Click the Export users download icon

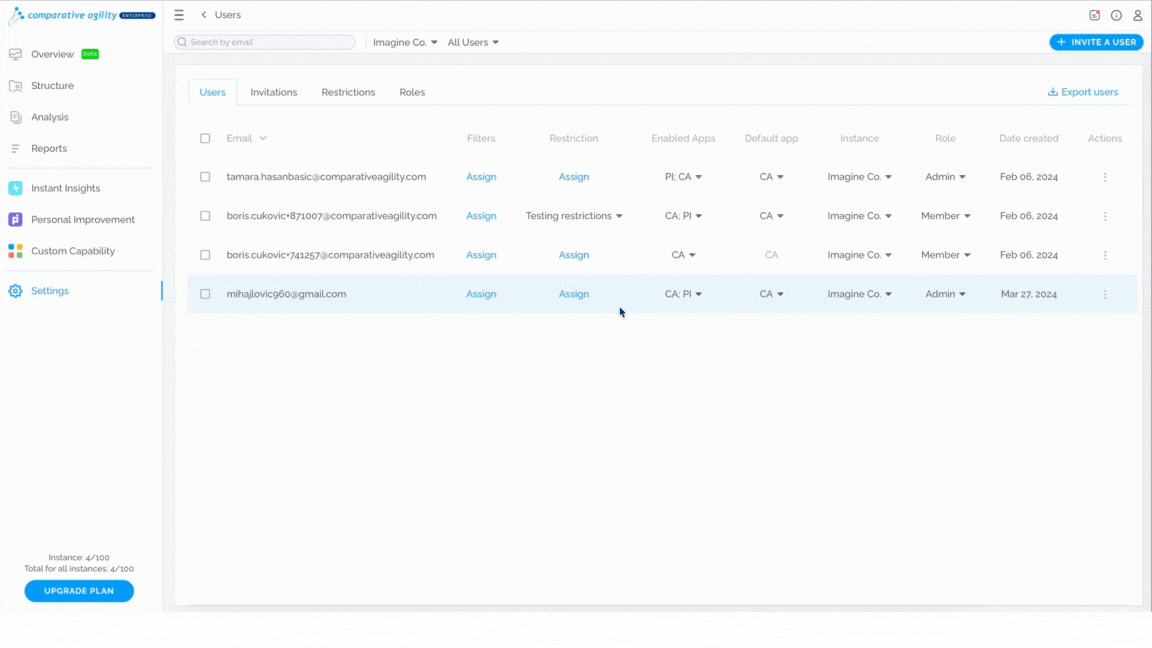1052,92
